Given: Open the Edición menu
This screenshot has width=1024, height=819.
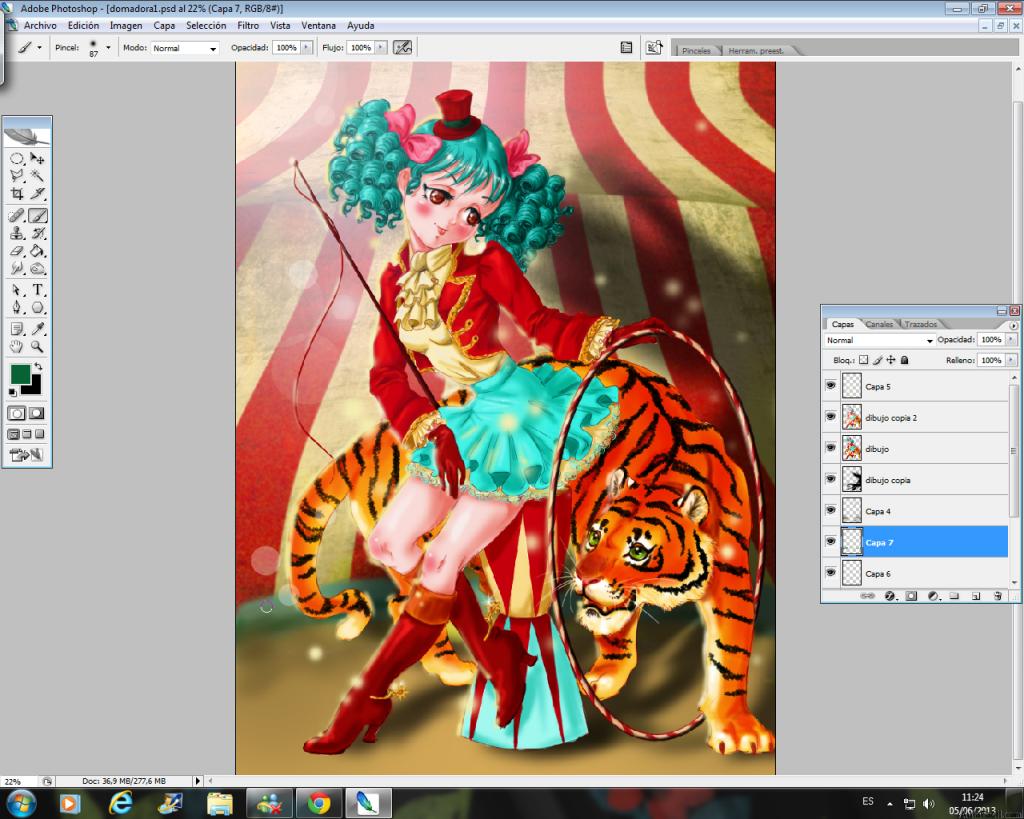Looking at the screenshot, I should [x=84, y=25].
